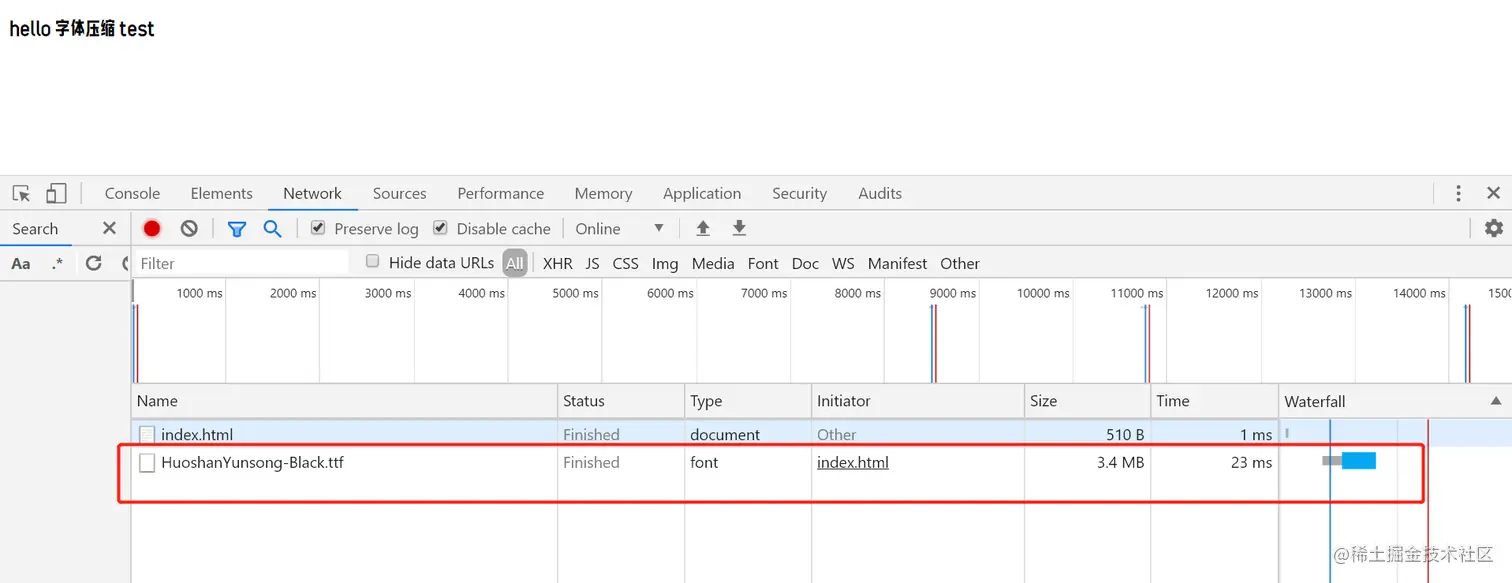This screenshot has width=1512, height=583.
Task: Enable Hide data URLs checkbox
Action: (373, 262)
